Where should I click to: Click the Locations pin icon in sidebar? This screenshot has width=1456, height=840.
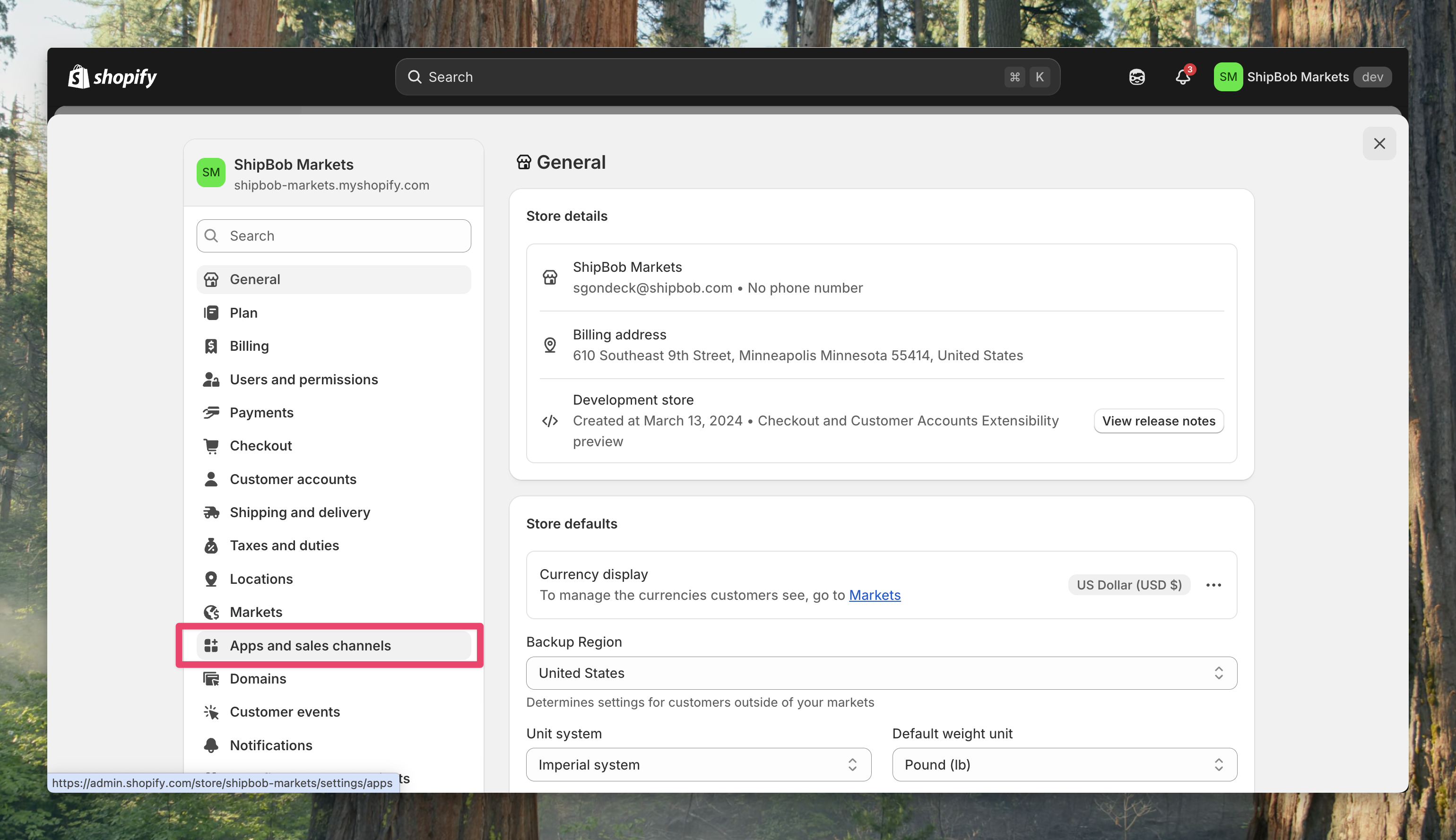[211, 579]
